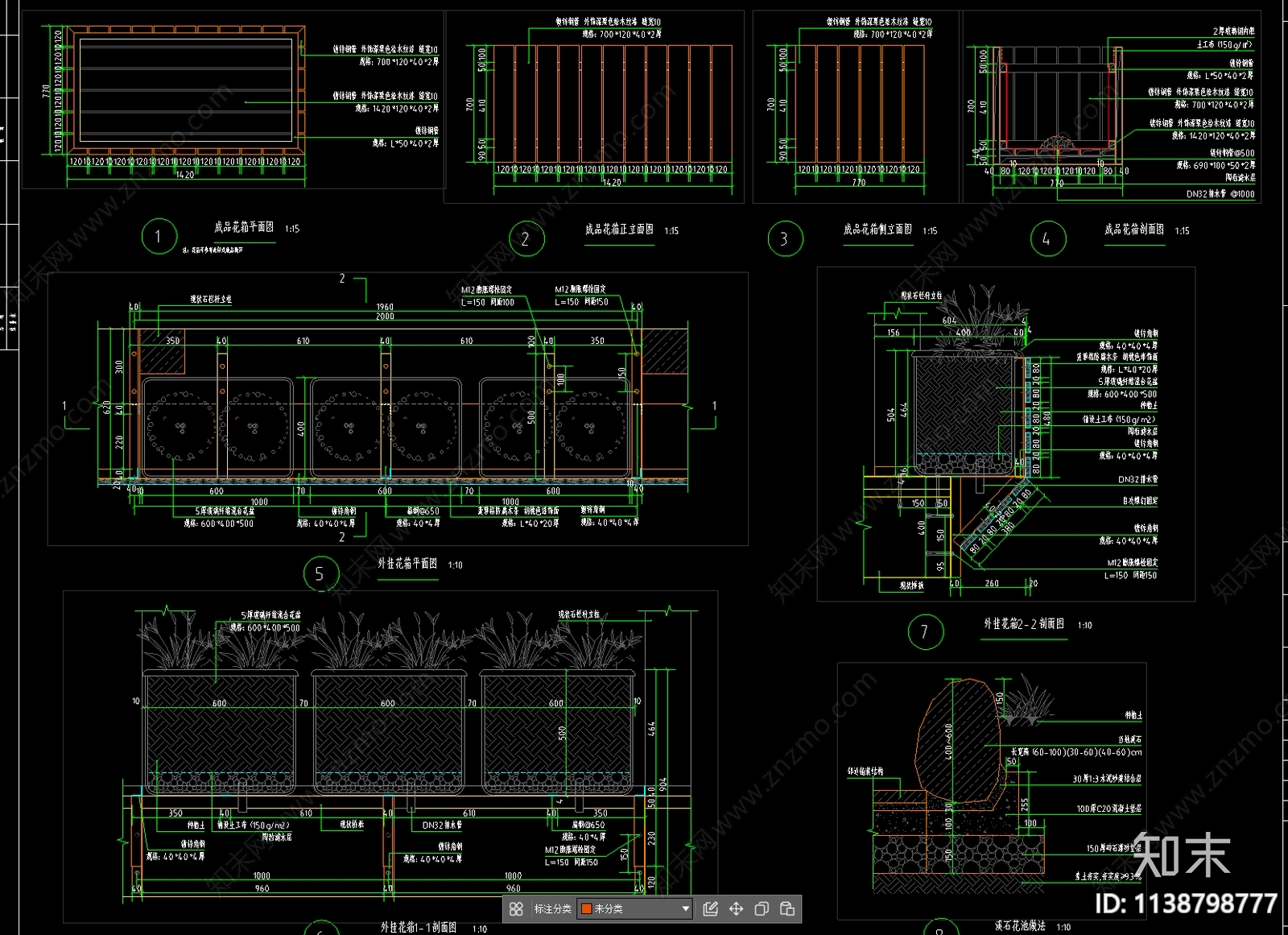Click the 标注分类 label in toolbar
Screen dimensions: 1288x935
click(552, 908)
